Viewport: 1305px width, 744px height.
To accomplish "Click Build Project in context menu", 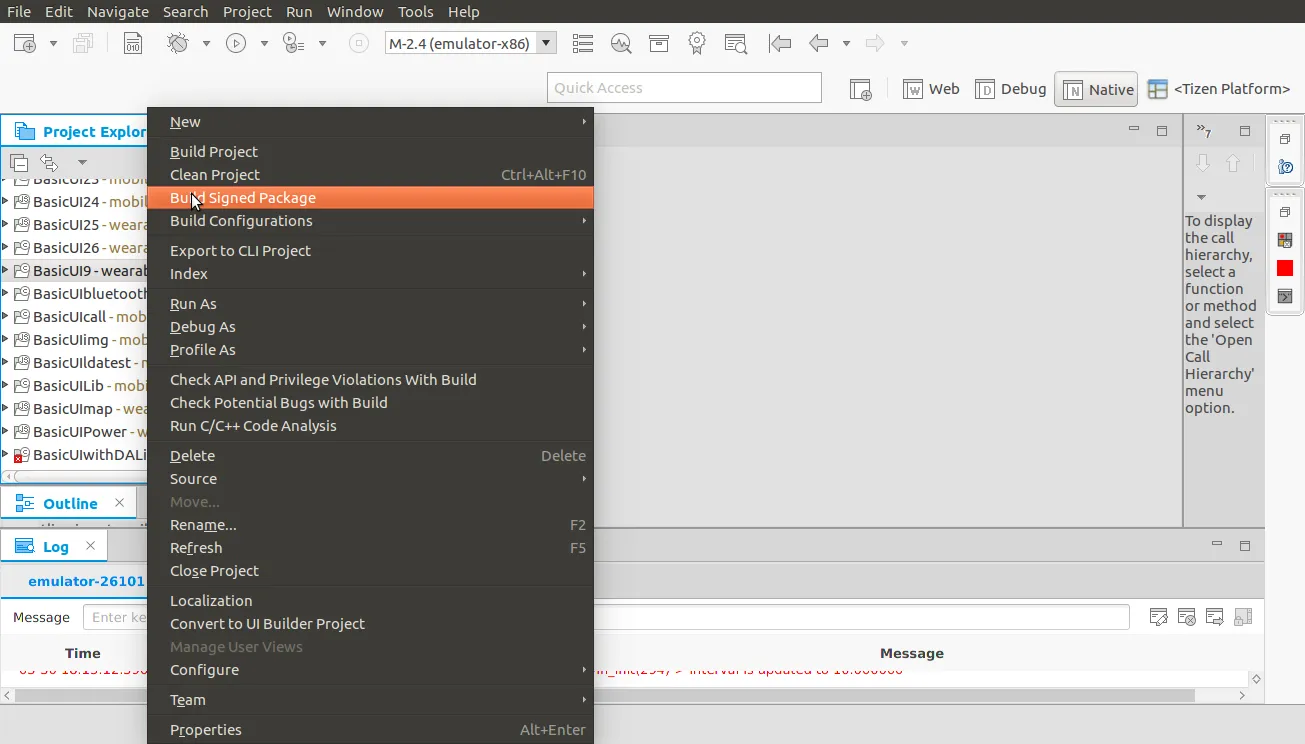I will 370,152.
